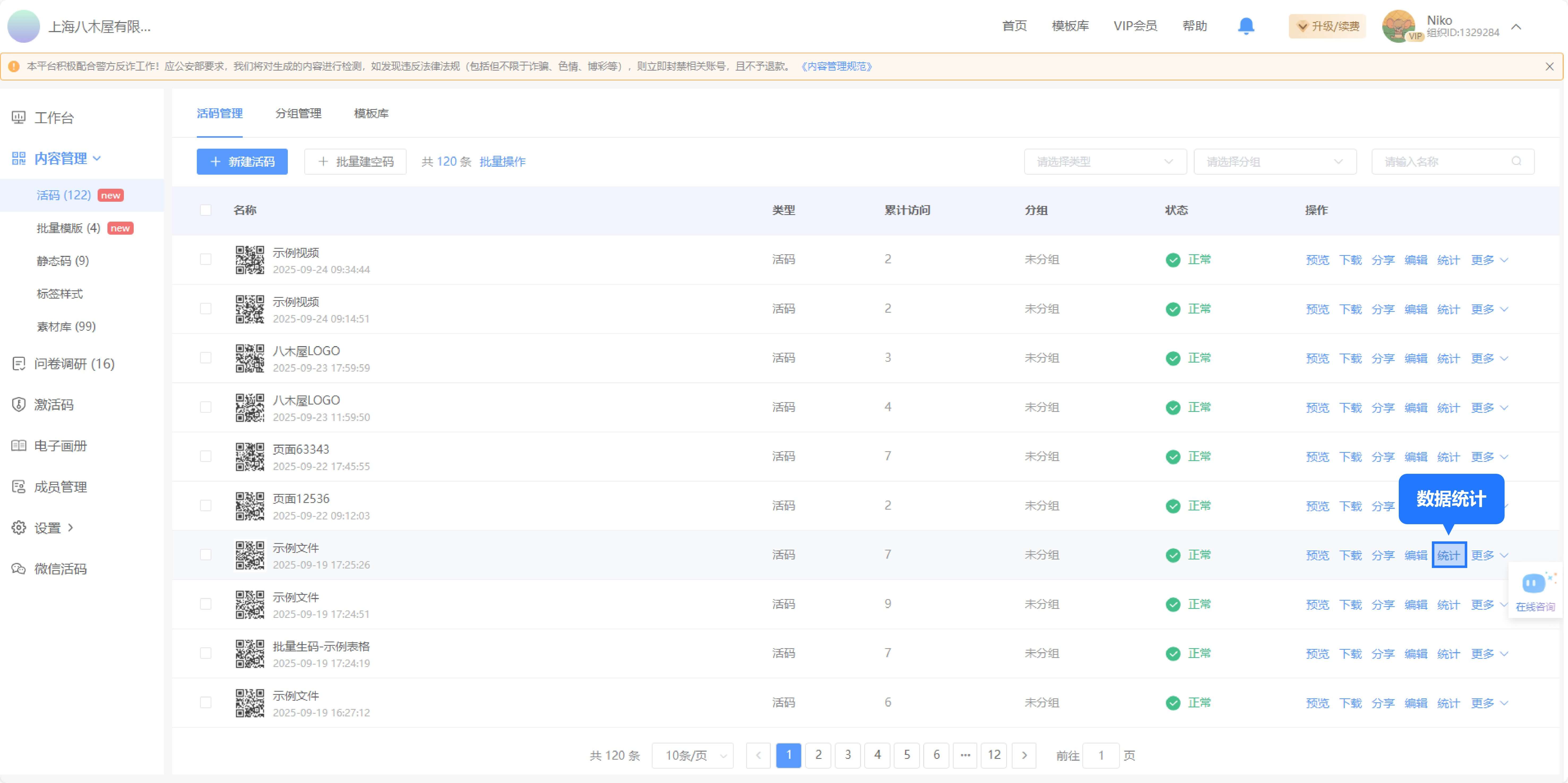Screen dimensions: 1568x783
Task: Click the 设置 gear icon
Action: [x=18, y=527]
